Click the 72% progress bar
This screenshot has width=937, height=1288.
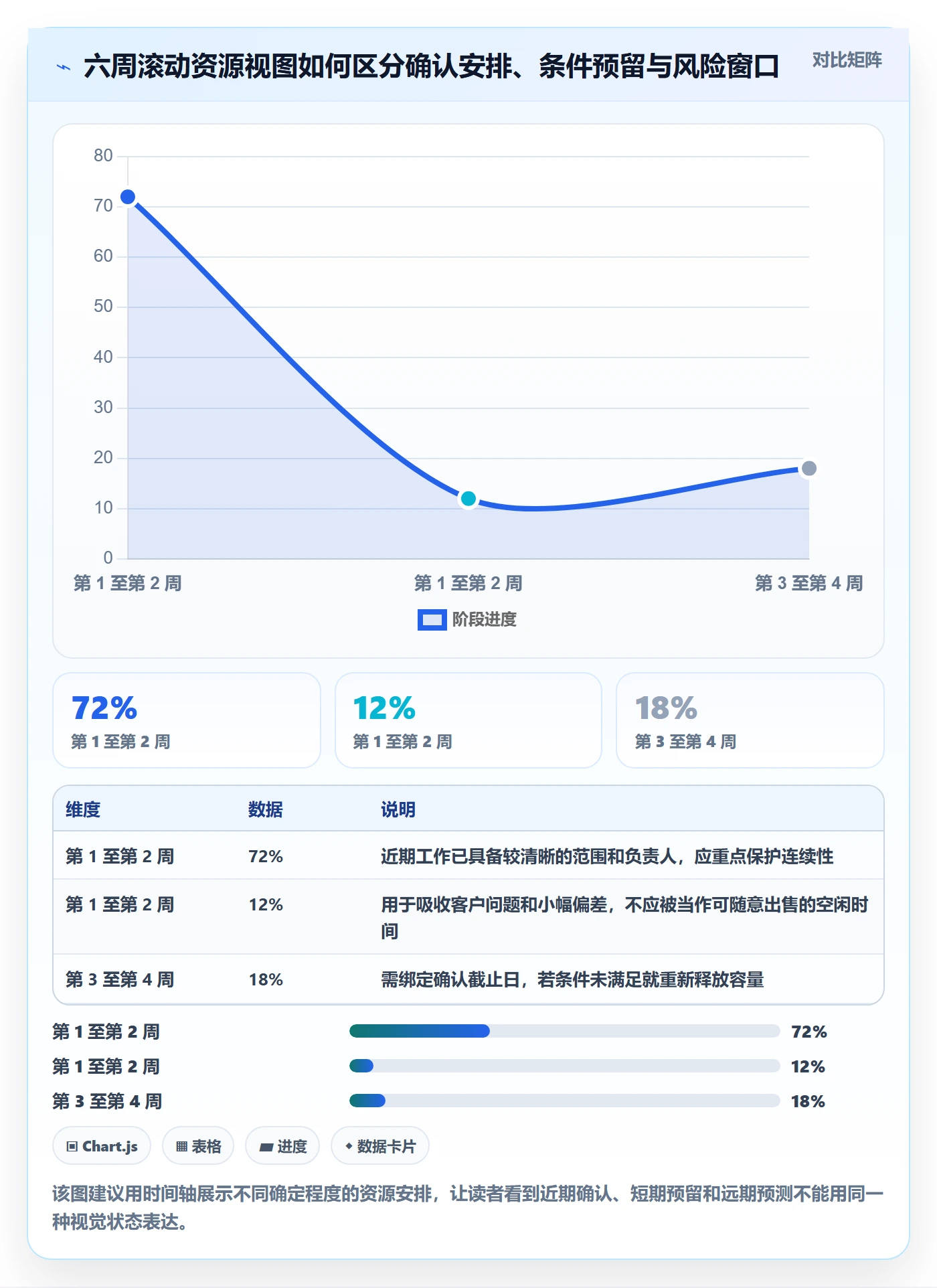(x=564, y=1031)
